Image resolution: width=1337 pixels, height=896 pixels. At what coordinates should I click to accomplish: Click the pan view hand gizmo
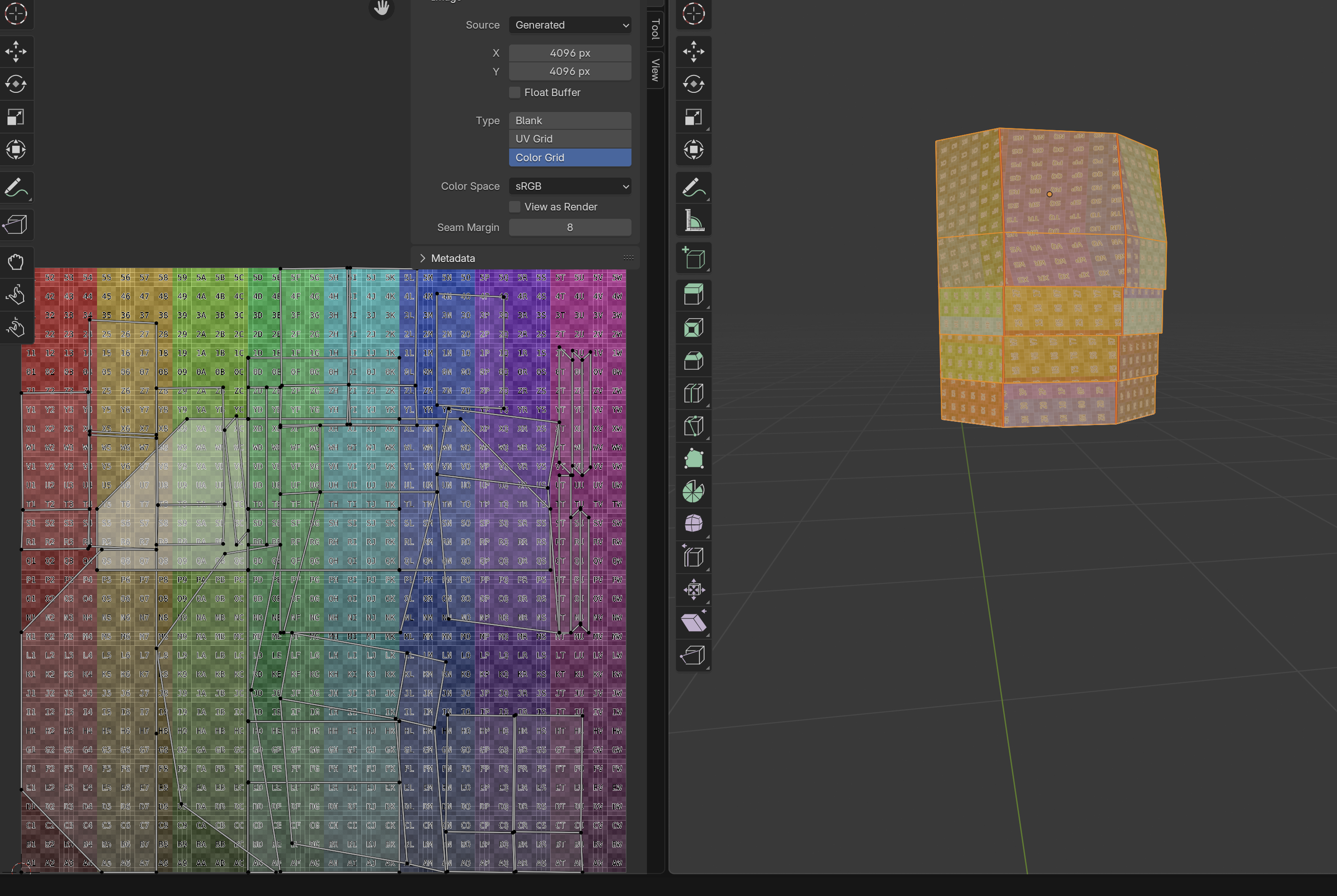[x=381, y=8]
